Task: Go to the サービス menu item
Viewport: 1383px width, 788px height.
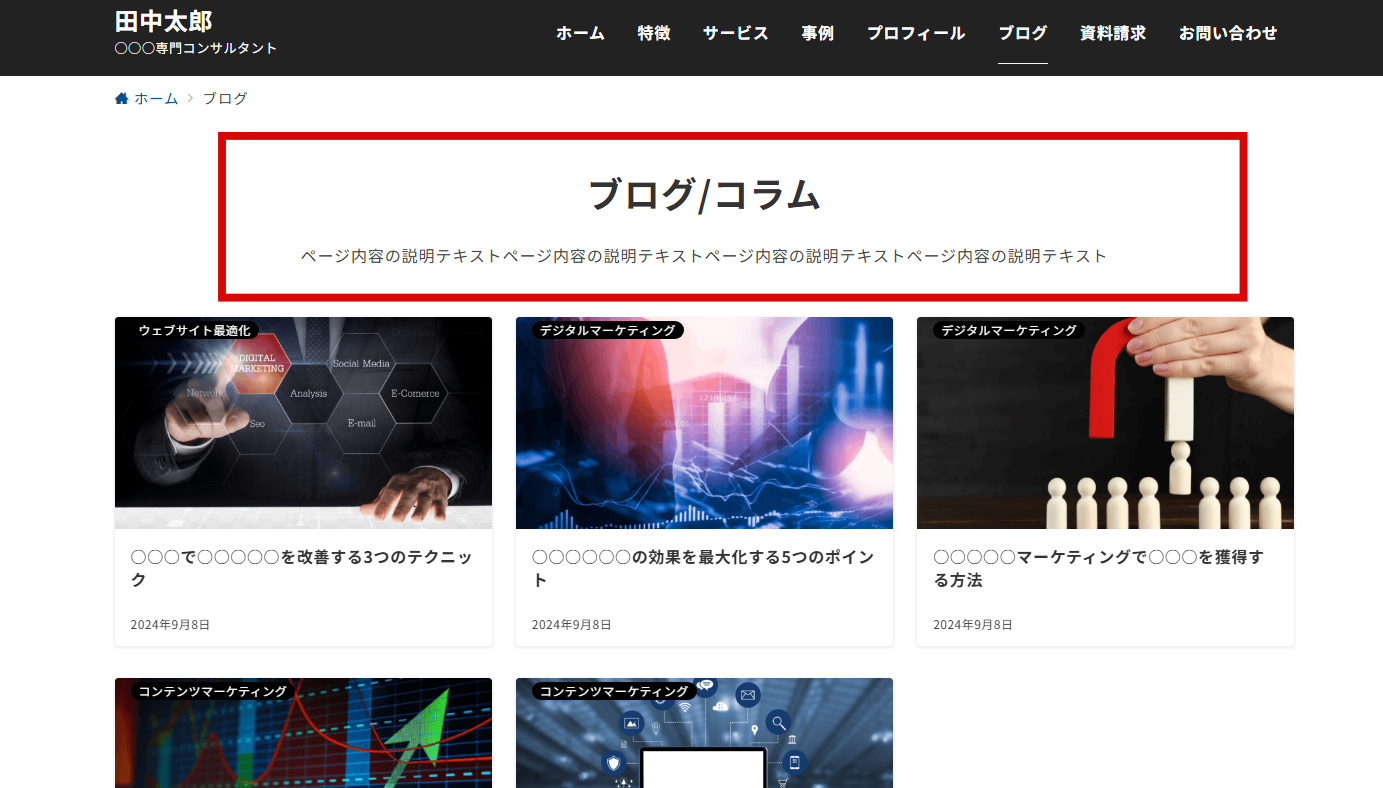Action: (x=736, y=33)
